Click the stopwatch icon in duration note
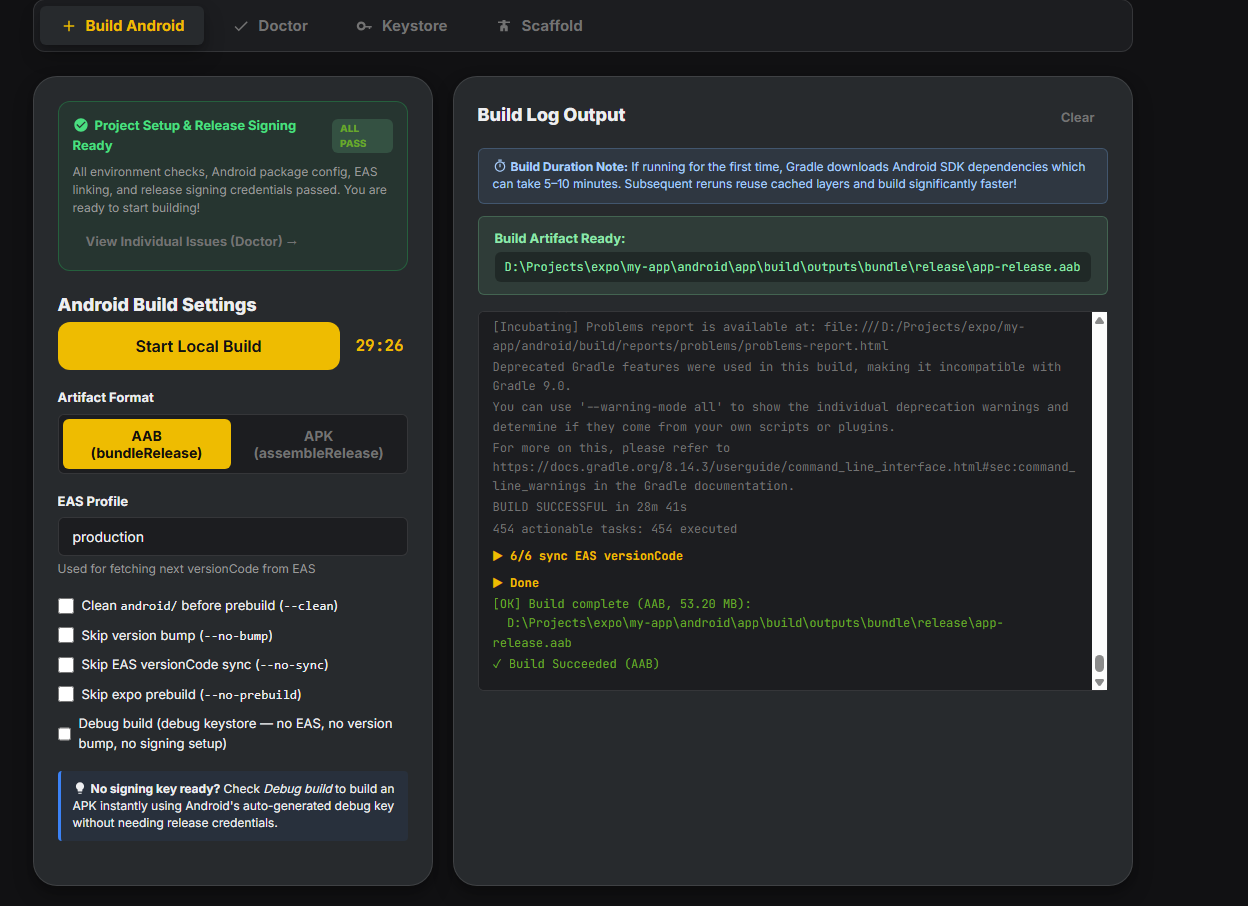Viewport: 1248px width, 906px height. (500, 167)
